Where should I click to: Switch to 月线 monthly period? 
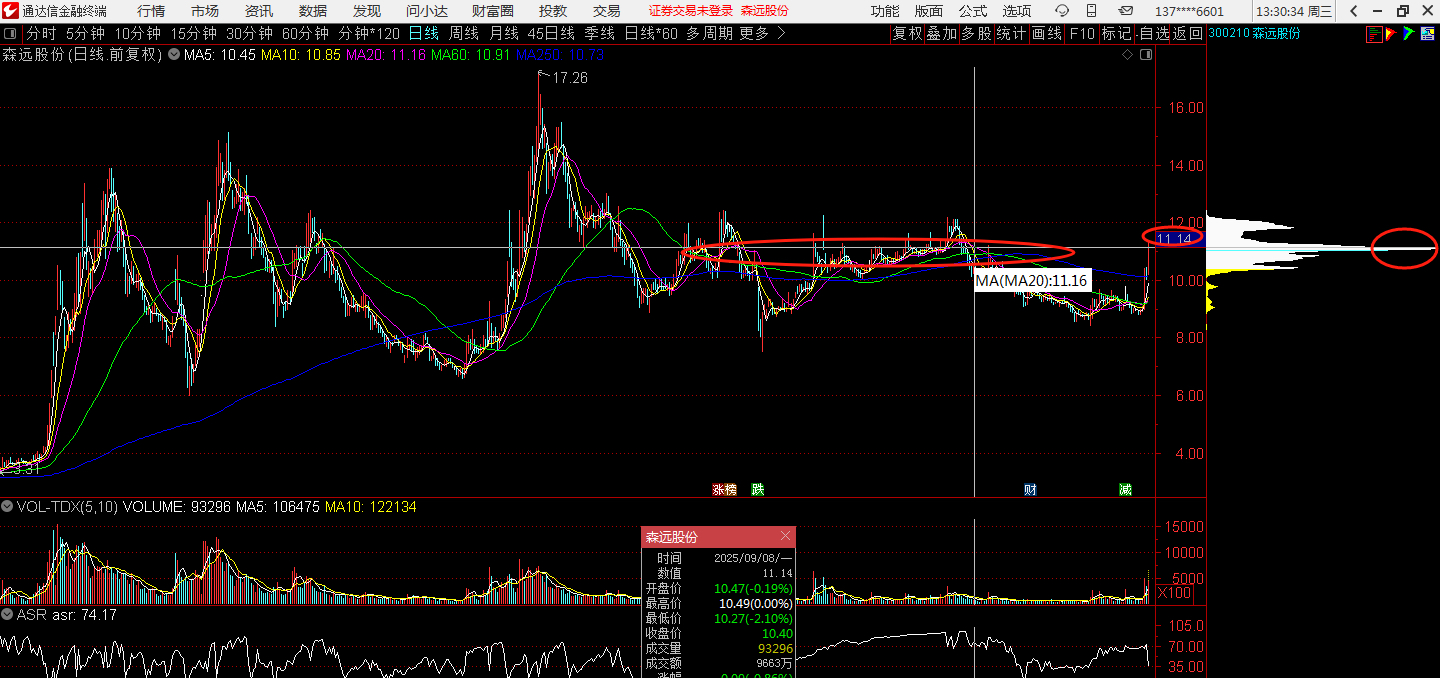point(504,34)
